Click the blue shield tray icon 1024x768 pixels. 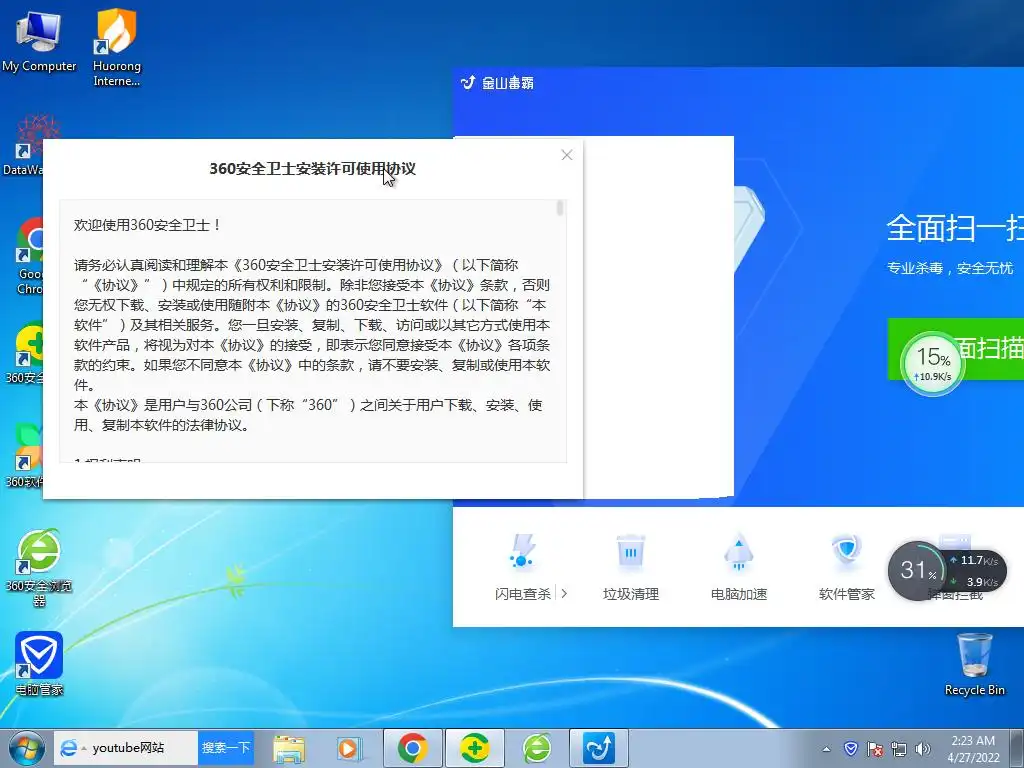click(850, 748)
